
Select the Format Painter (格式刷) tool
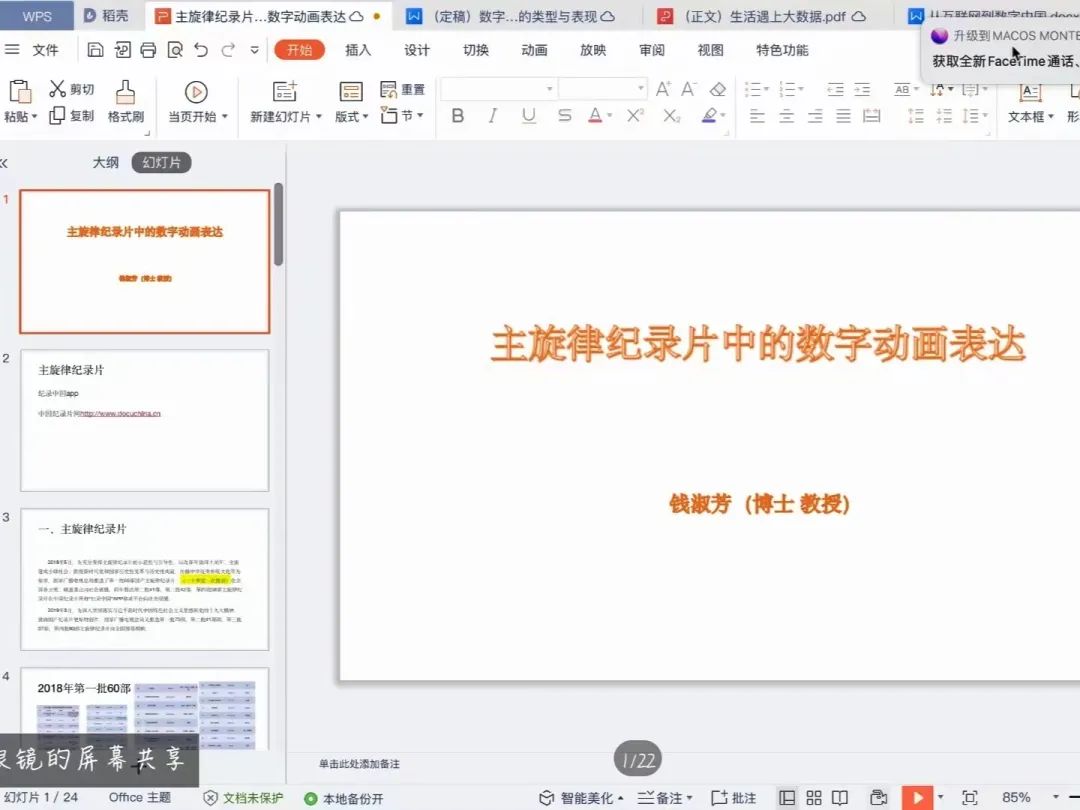point(125,100)
